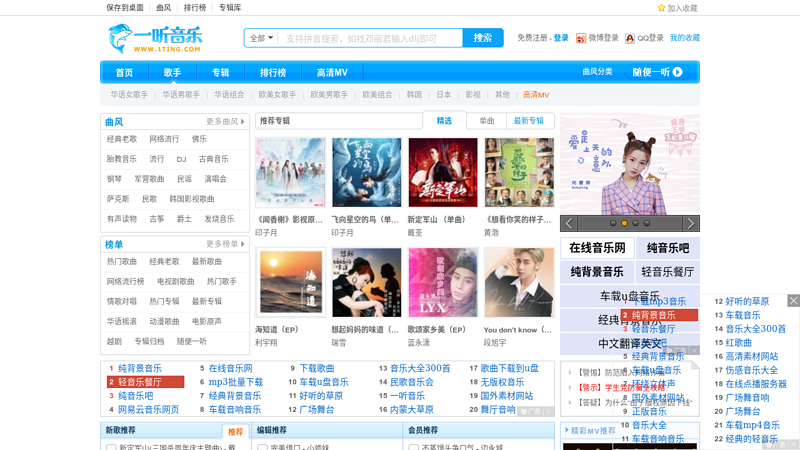Open 想看你笑的样子 album cover
Screen dimensions: 800x450
coord(519,172)
